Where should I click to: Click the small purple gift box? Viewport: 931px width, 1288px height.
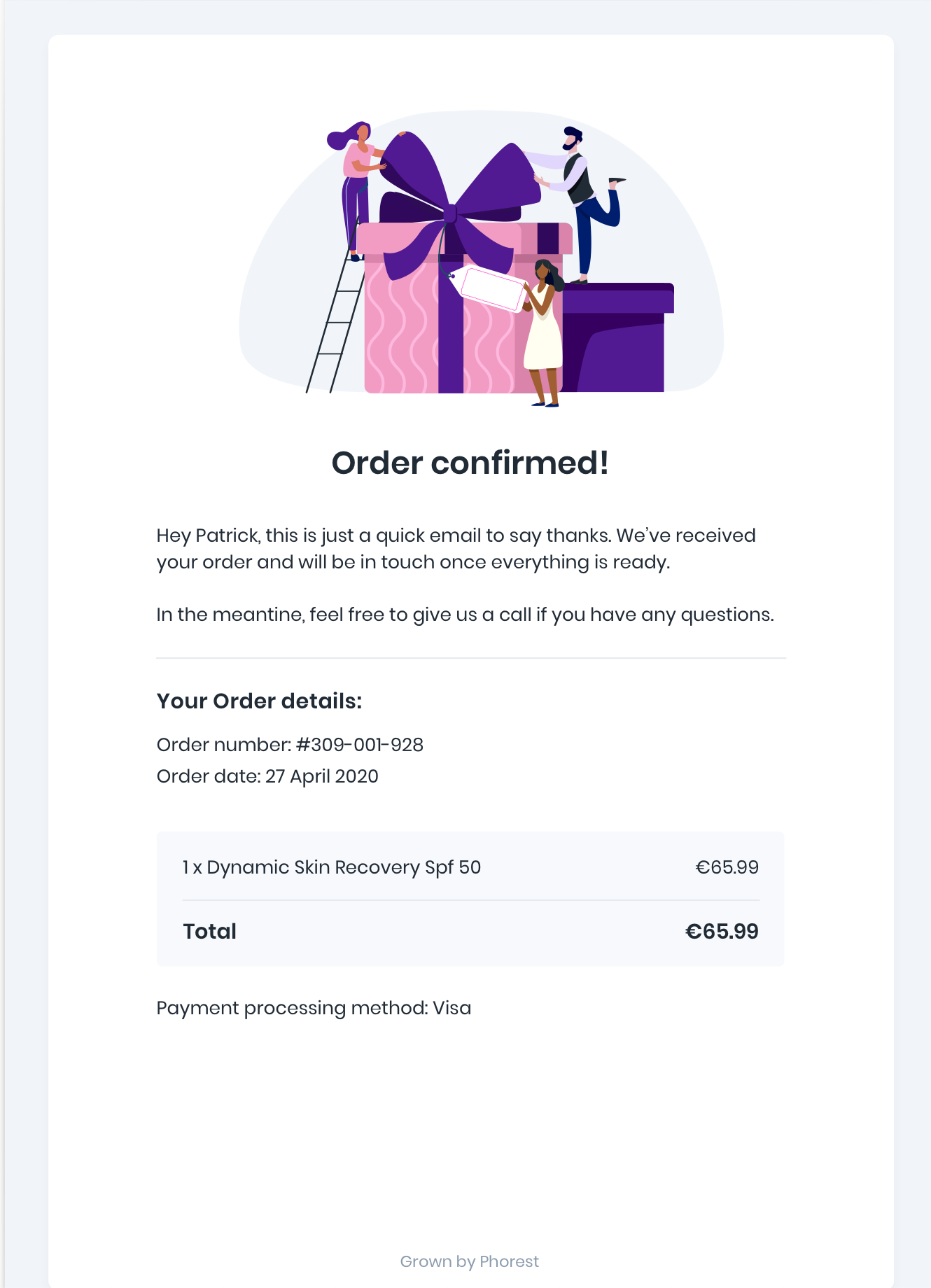point(615,337)
